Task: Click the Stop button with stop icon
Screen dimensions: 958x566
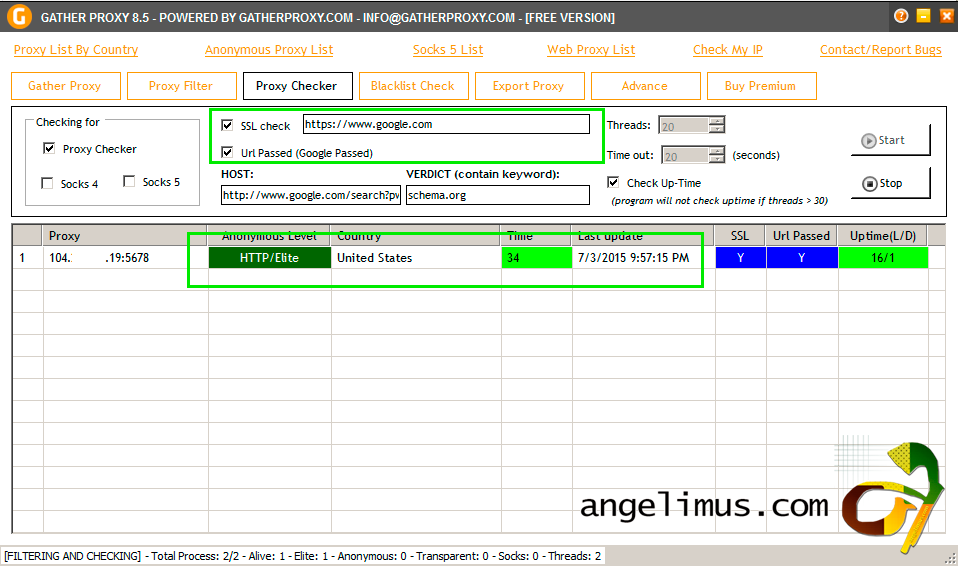Action: point(891,183)
